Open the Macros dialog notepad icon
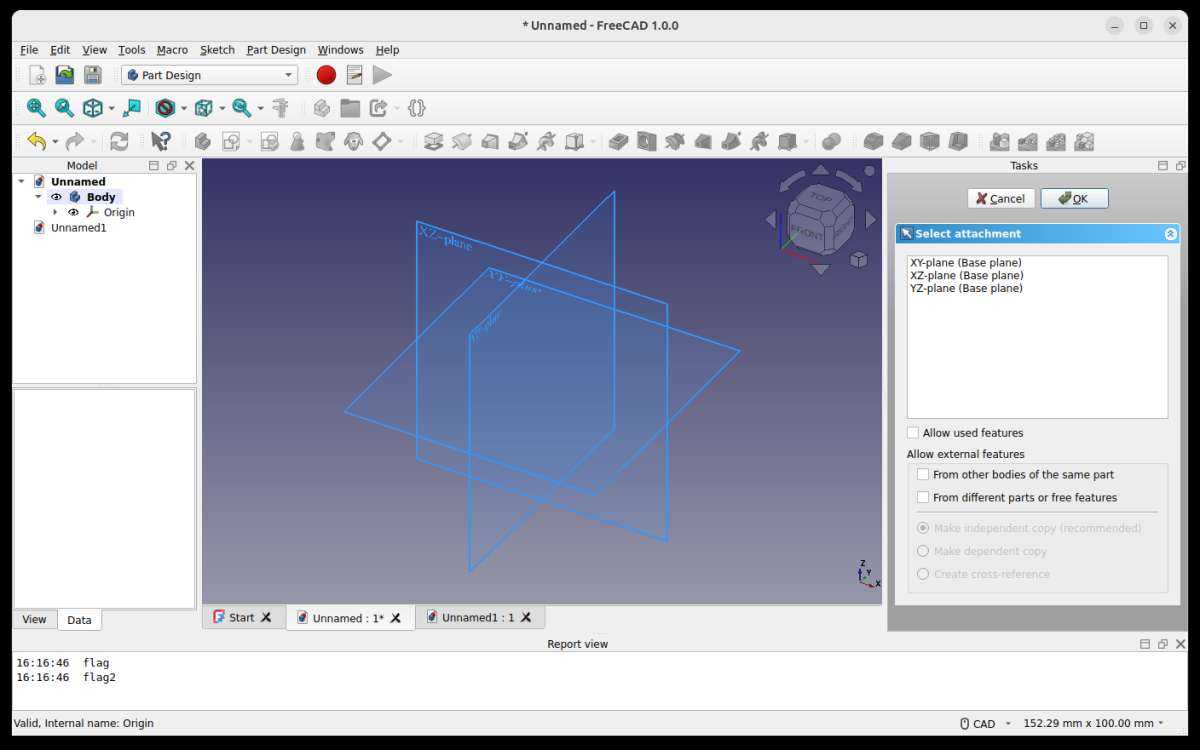Image resolution: width=1200 pixels, height=750 pixels. pyautogui.click(x=354, y=75)
